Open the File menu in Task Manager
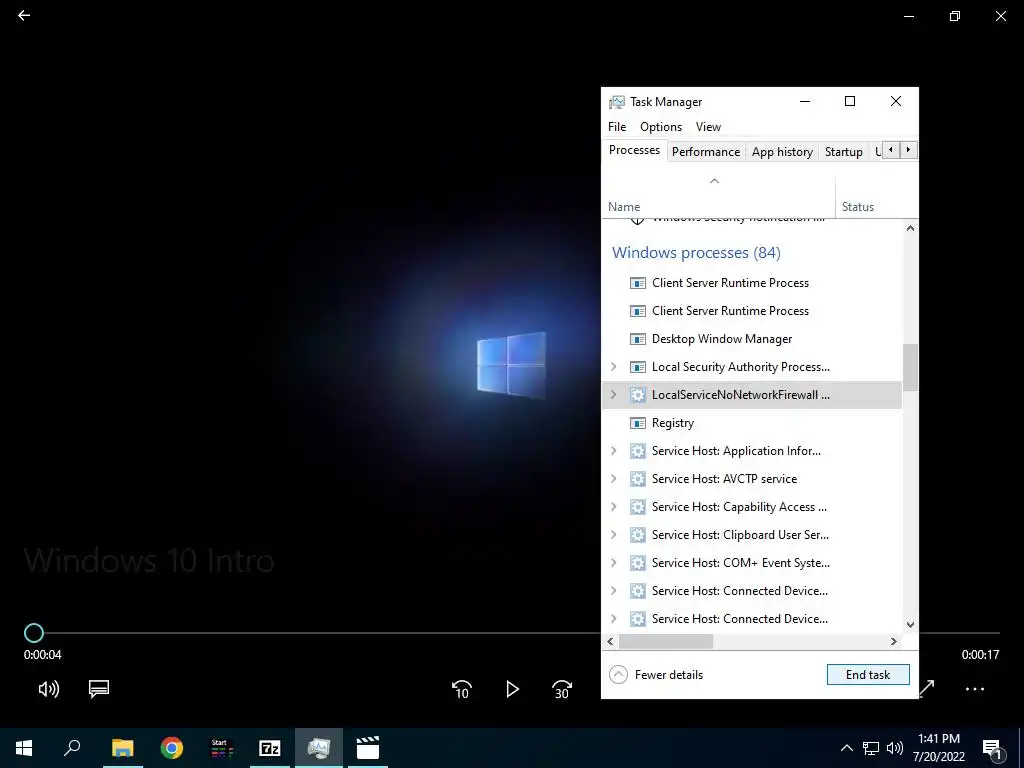Viewport: 1024px width, 768px height. tap(616, 127)
